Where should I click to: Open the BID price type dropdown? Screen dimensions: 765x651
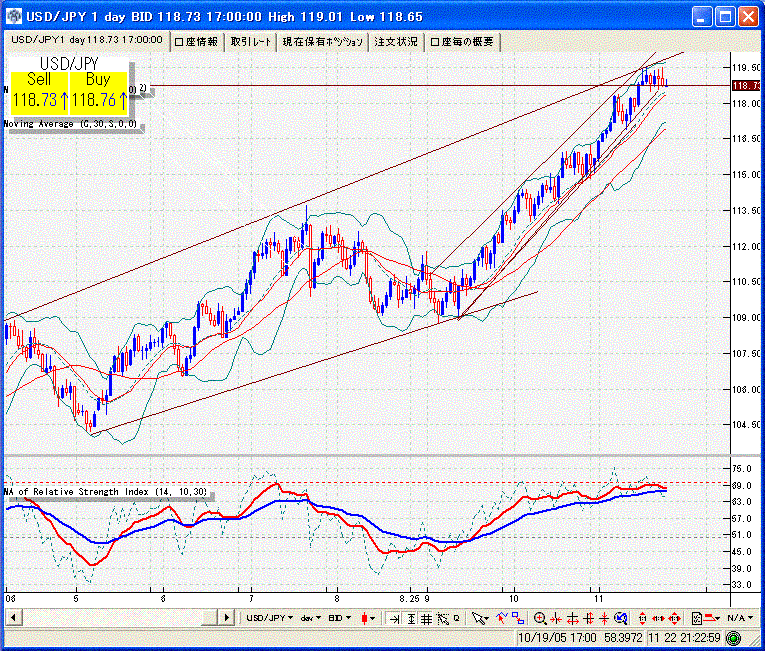(x=340, y=618)
